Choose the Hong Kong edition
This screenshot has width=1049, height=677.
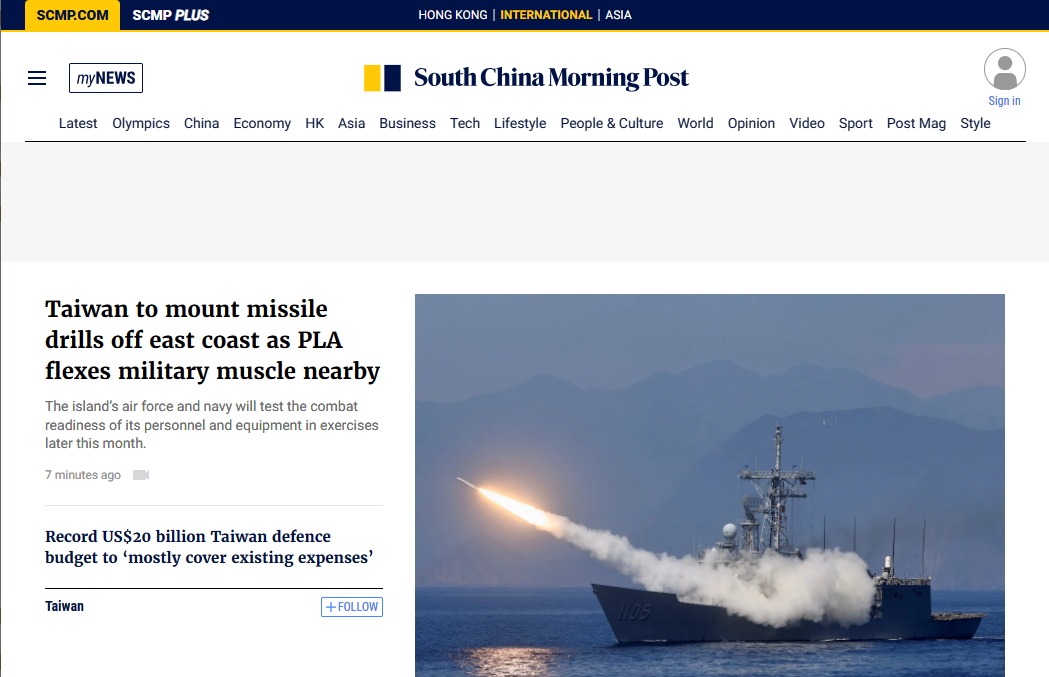pos(453,15)
